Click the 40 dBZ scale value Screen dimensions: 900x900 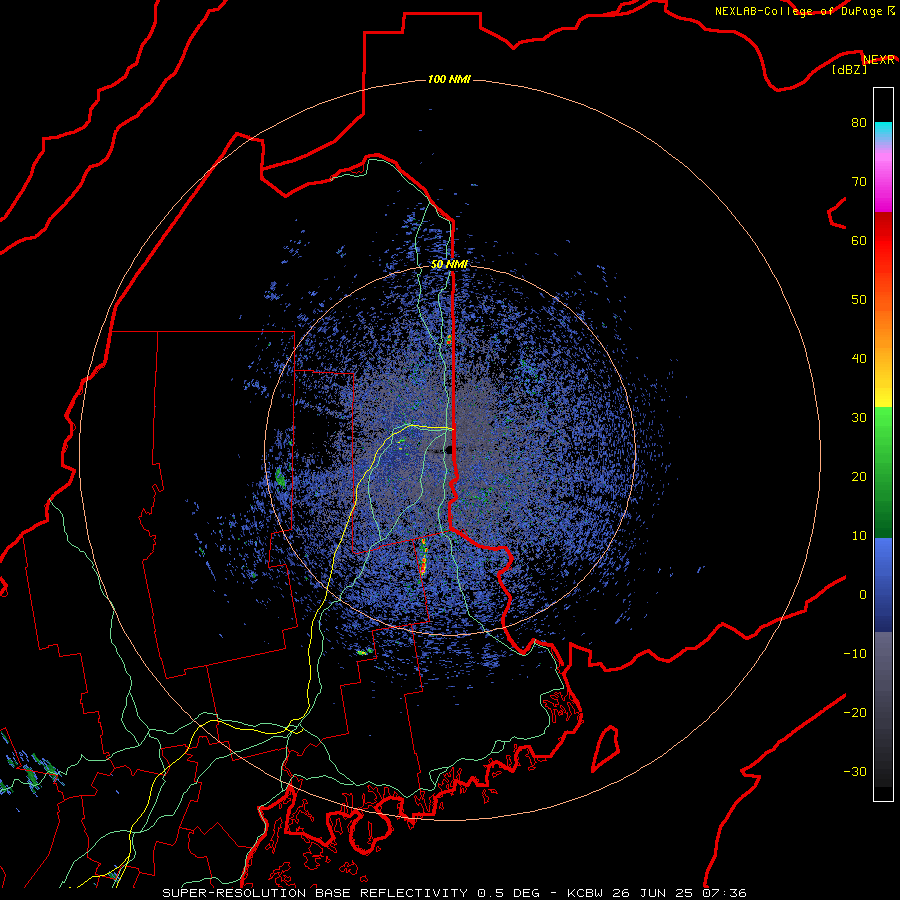coord(859,359)
